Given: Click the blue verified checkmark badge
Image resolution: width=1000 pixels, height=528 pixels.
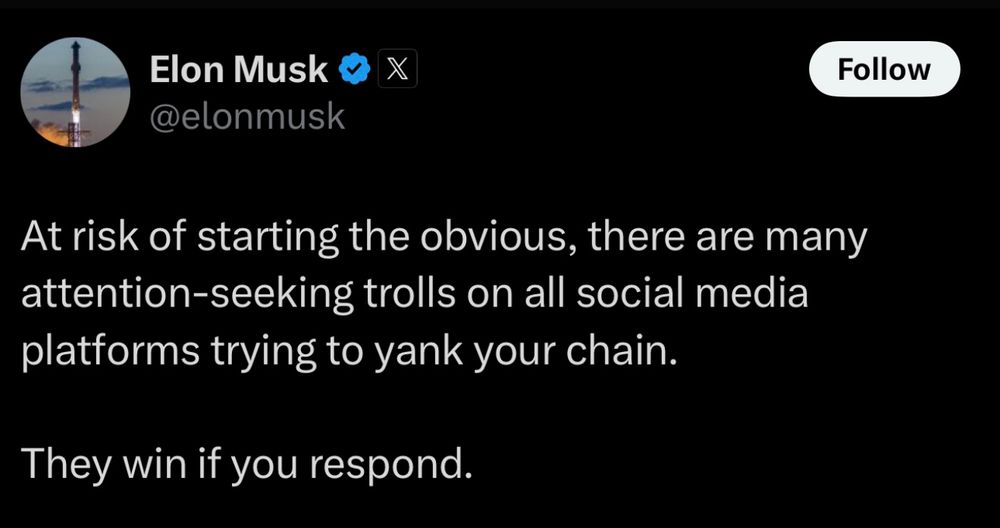Looking at the screenshot, I should coord(355,69).
